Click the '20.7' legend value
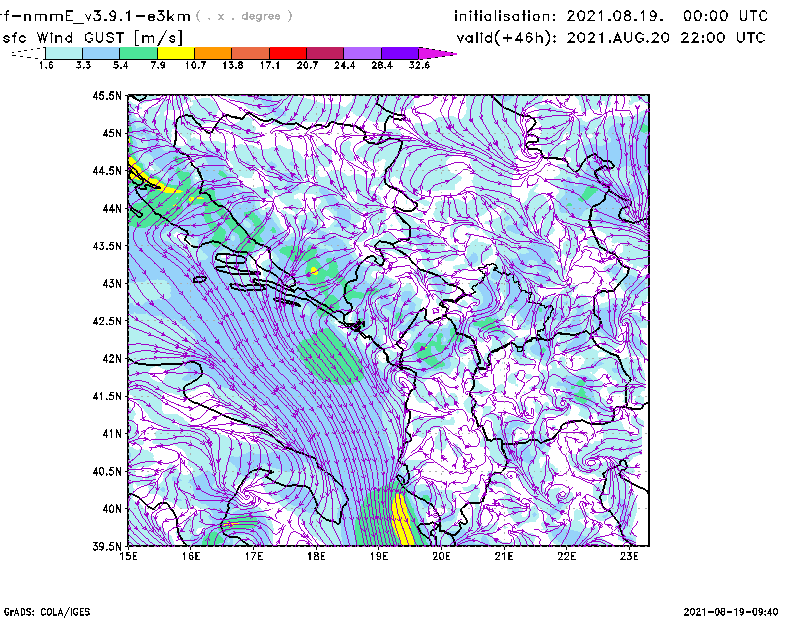This screenshot has height=618, width=800. click(307, 65)
